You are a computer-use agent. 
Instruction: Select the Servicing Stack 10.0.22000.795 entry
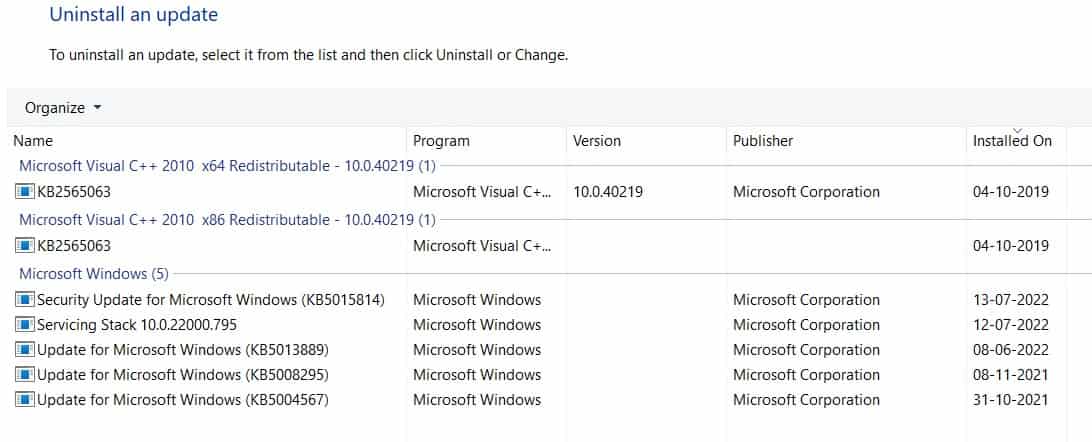(137, 325)
